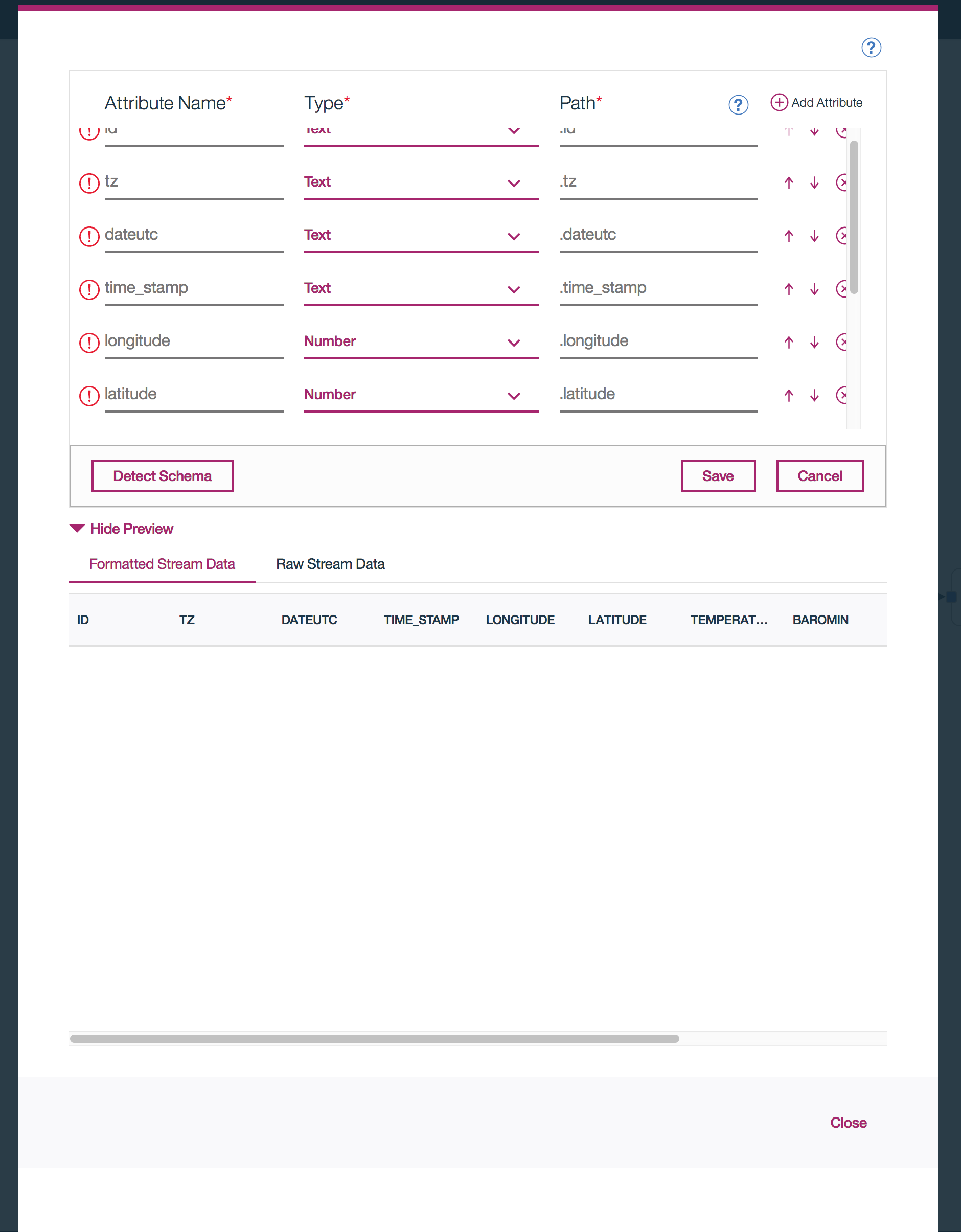Viewport: 961px width, 1232px height.
Task: Click the error warning icon beside tz
Action: point(89,183)
